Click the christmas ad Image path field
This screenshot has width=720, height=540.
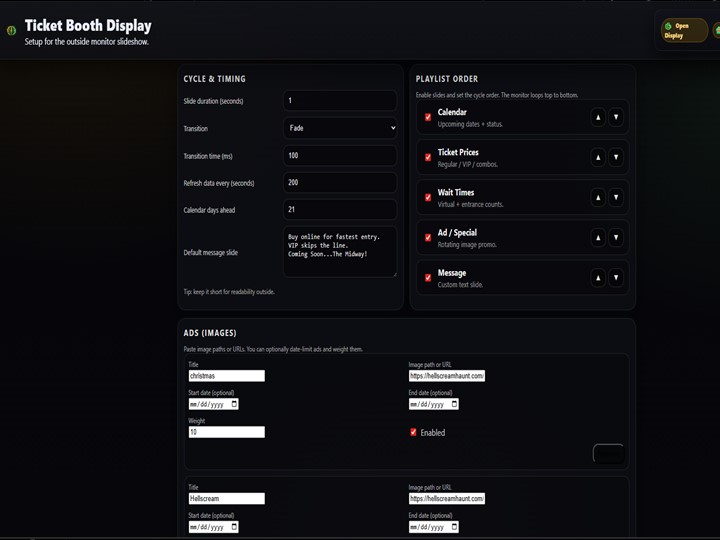(x=447, y=376)
